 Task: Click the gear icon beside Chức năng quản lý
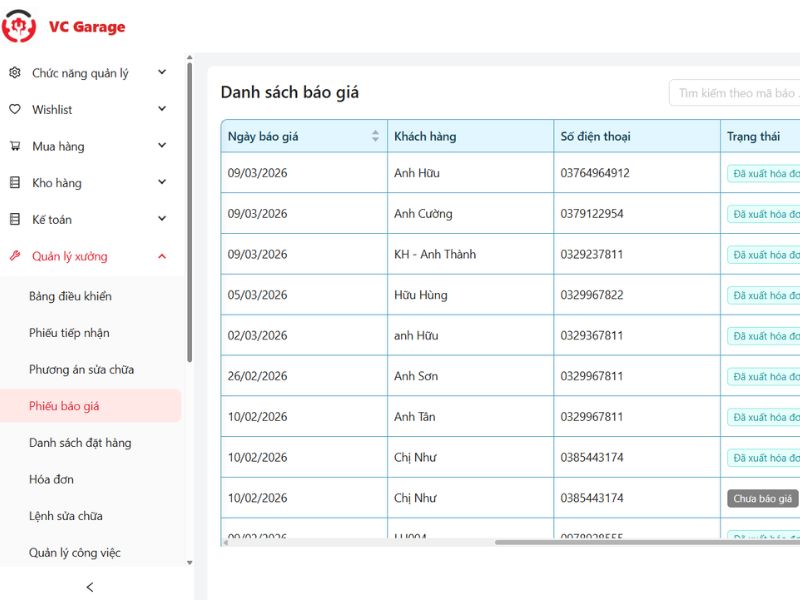[14, 73]
